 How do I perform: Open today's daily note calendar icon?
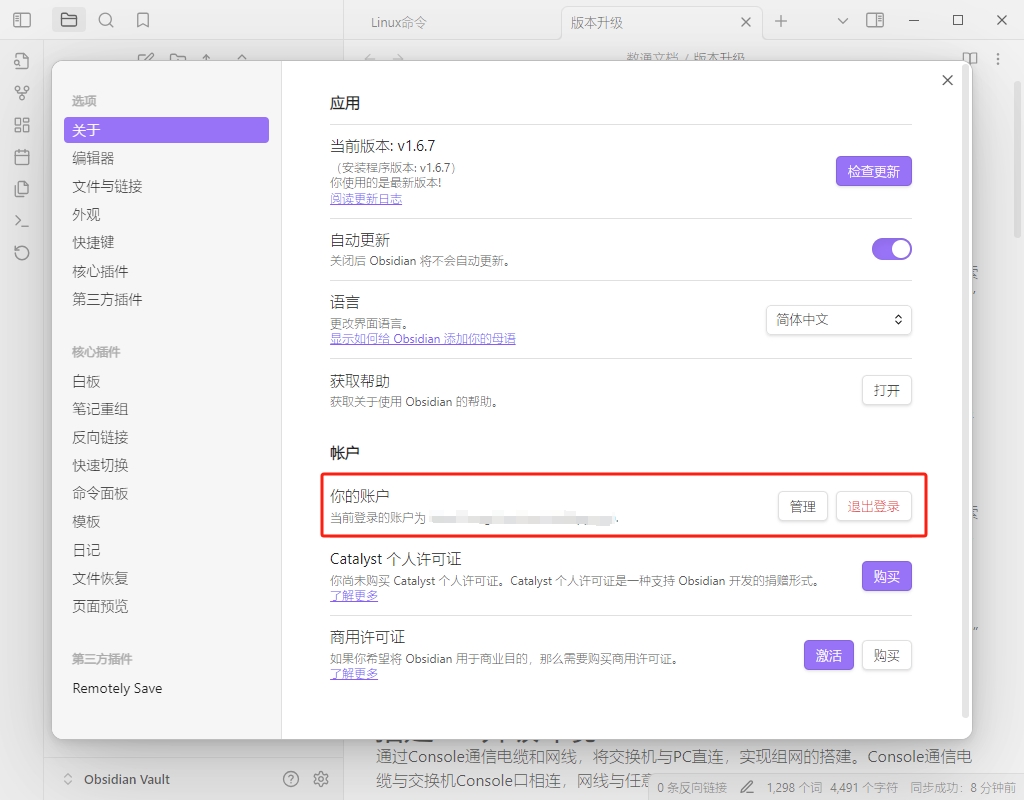pyautogui.click(x=21, y=157)
